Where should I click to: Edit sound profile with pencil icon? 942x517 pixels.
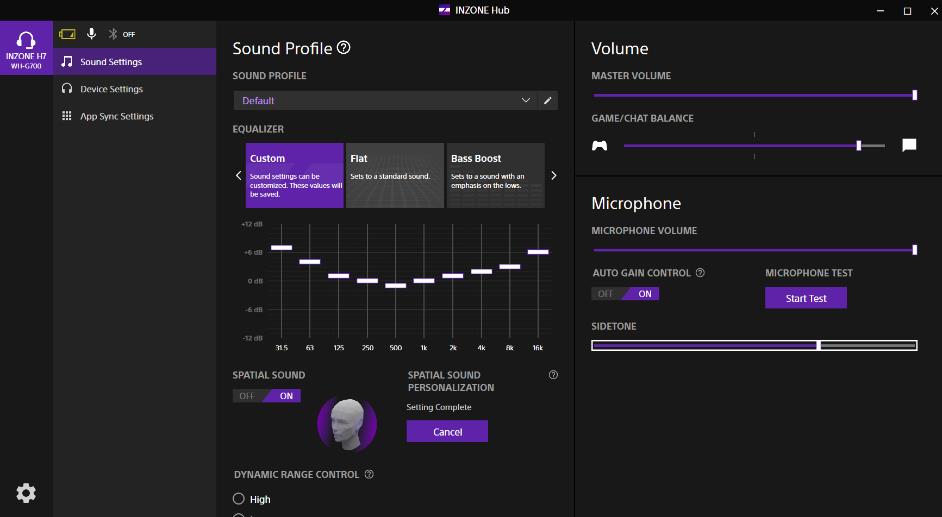(x=547, y=100)
